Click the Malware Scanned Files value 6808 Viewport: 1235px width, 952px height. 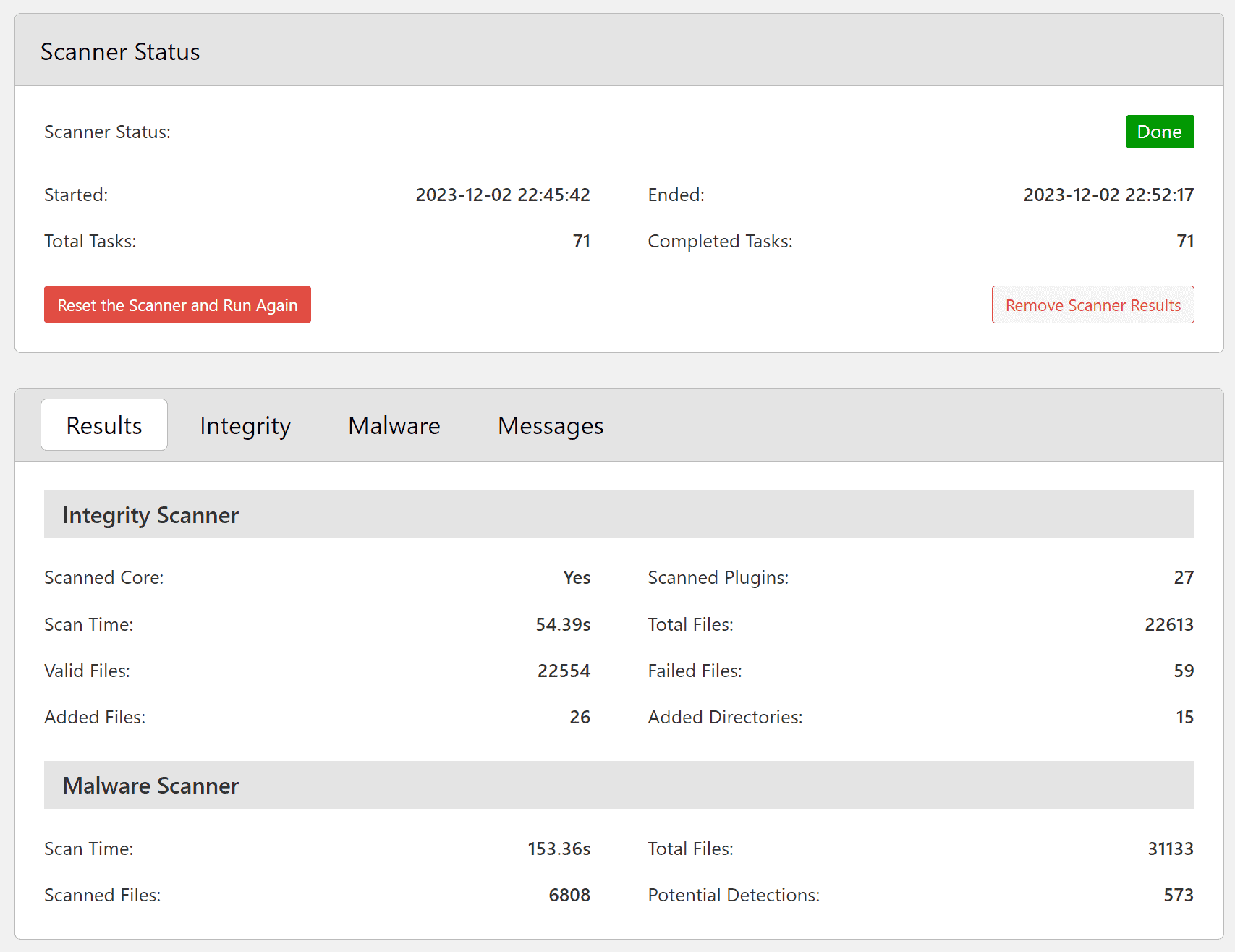coord(569,895)
